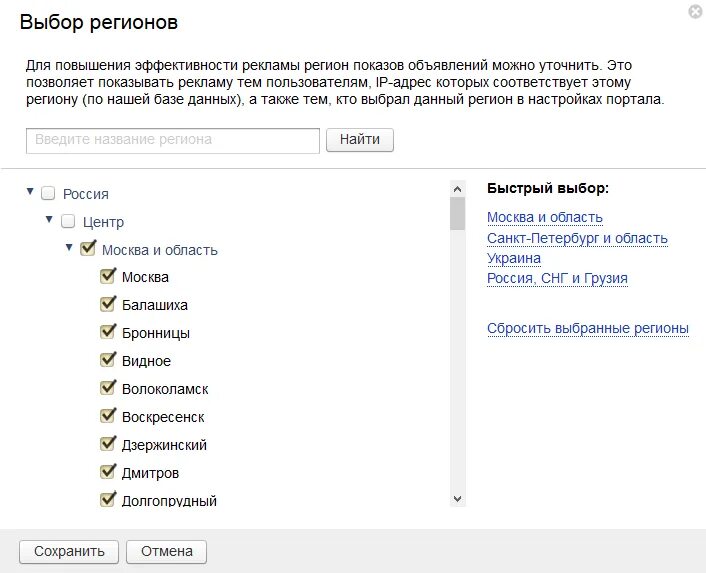Screen dimensions: 706x573
Task: Uncheck the Волоколамск checkbox
Action: (108, 388)
